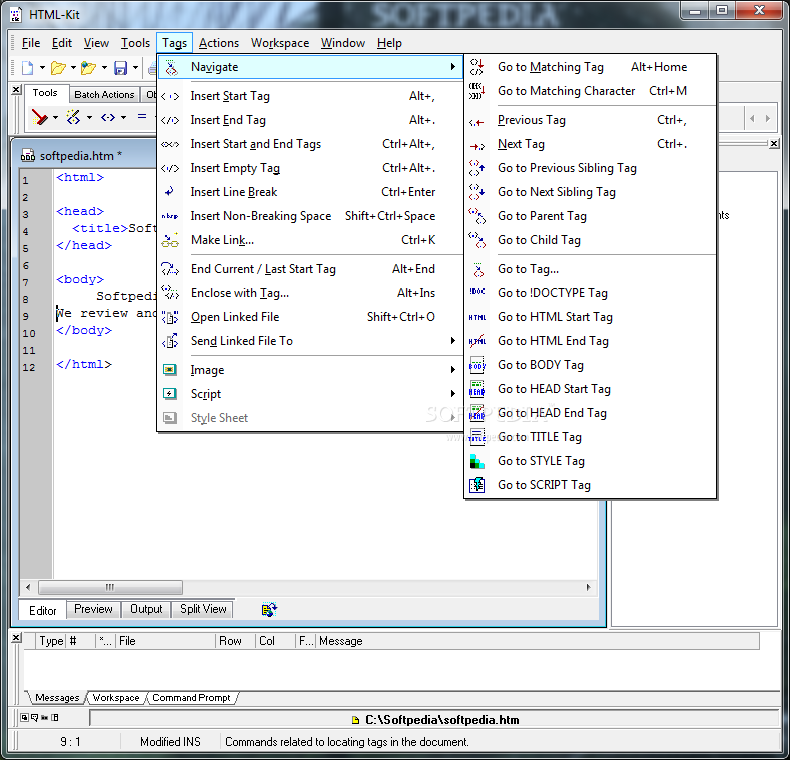Expand the Script submenu
Image resolution: width=790 pixels, height=760 pixels.
point(452,394)
